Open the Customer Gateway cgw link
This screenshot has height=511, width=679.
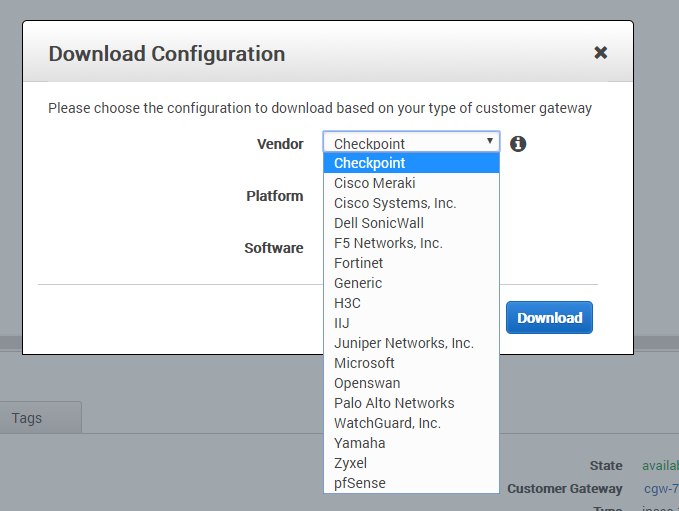[661, 488]
